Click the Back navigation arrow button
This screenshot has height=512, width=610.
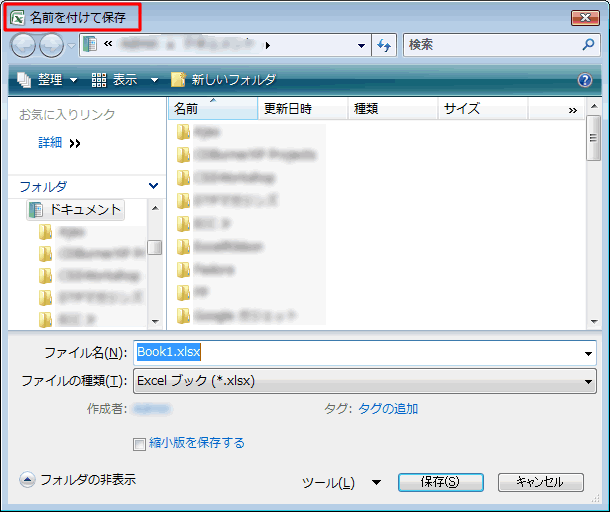coord(23,46)
